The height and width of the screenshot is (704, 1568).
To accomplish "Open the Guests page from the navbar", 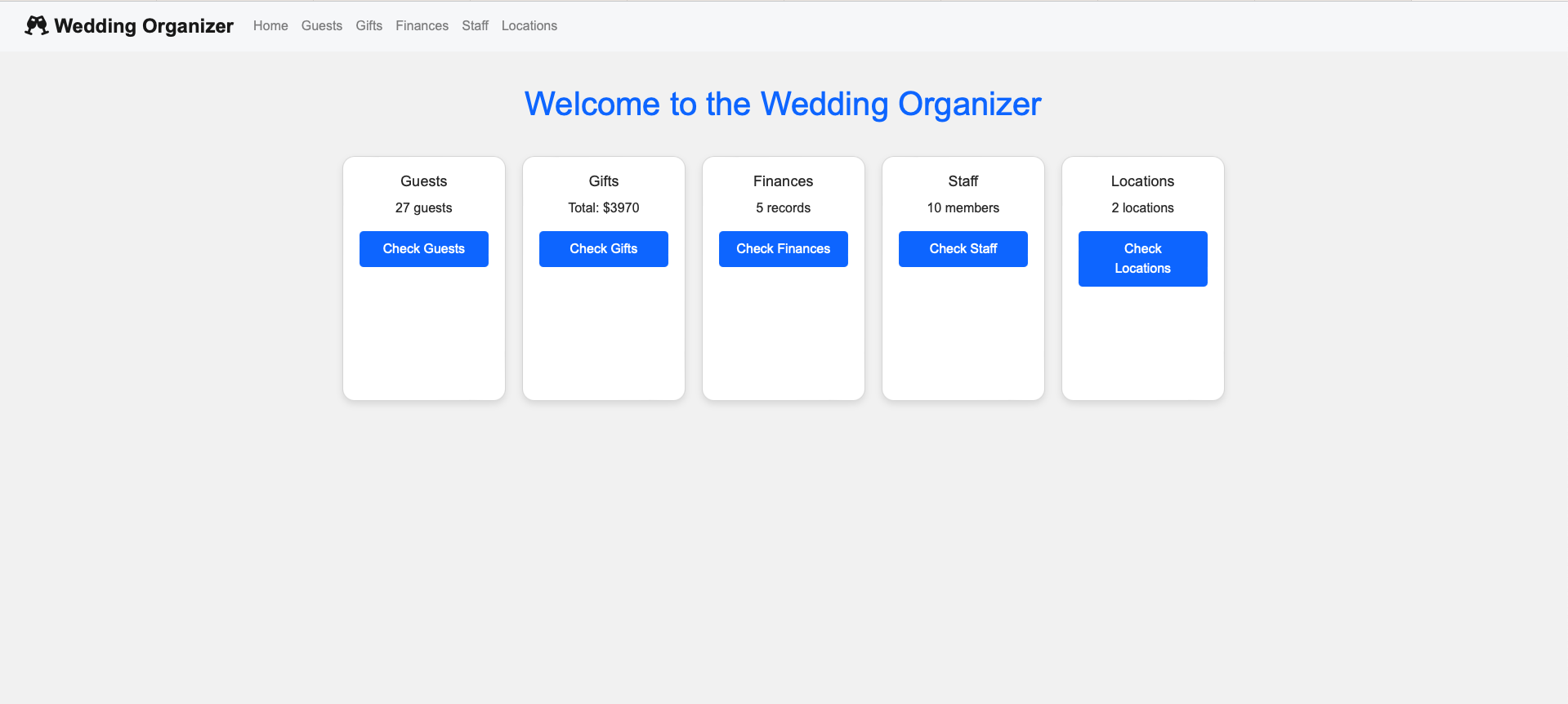I will coord(321,26).
